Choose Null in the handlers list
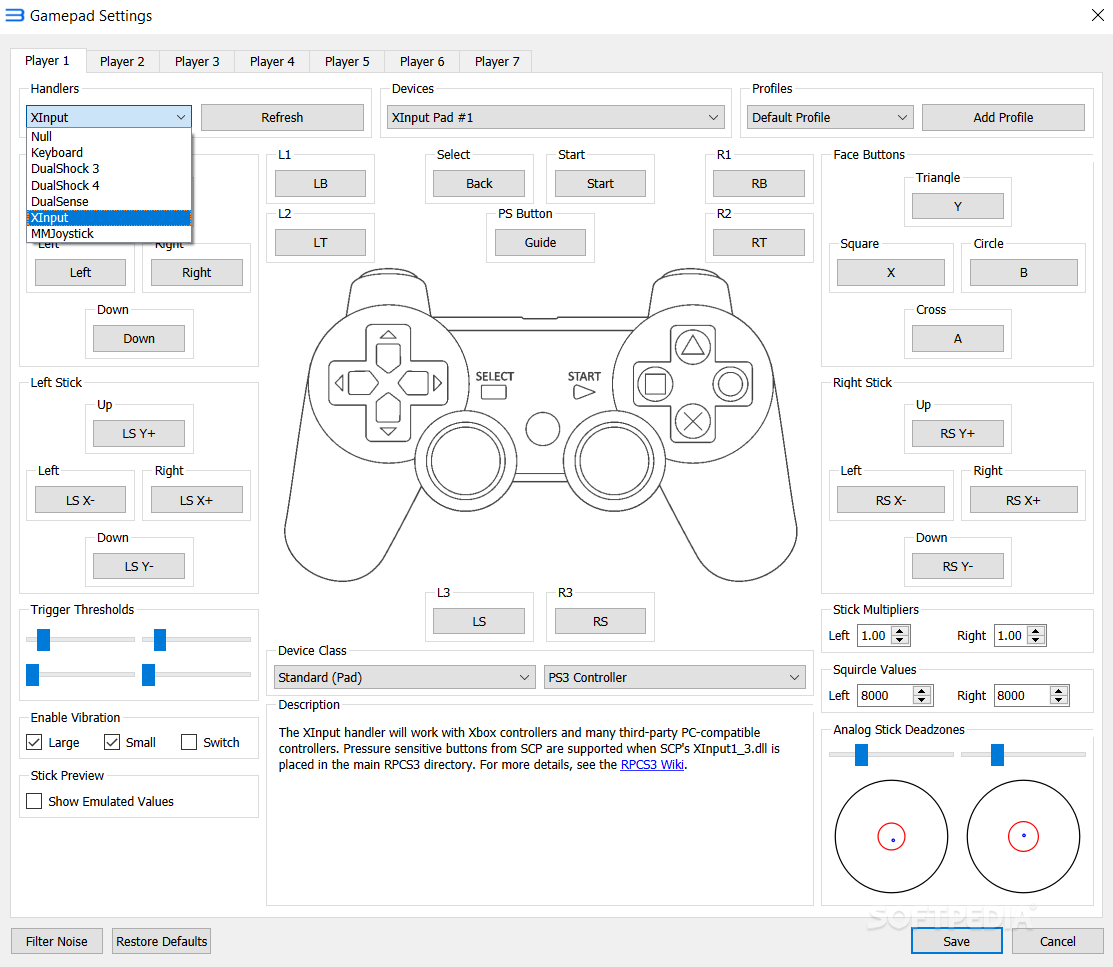This screenshot has height=967, width=1113. point(109,136)
